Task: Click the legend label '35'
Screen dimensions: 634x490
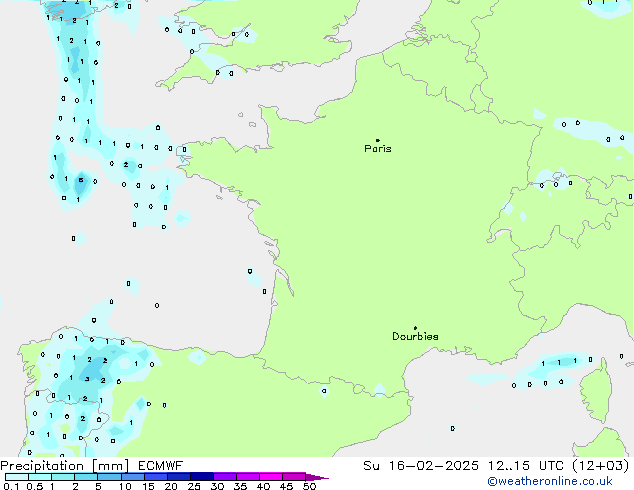Action: coord(240,486)
